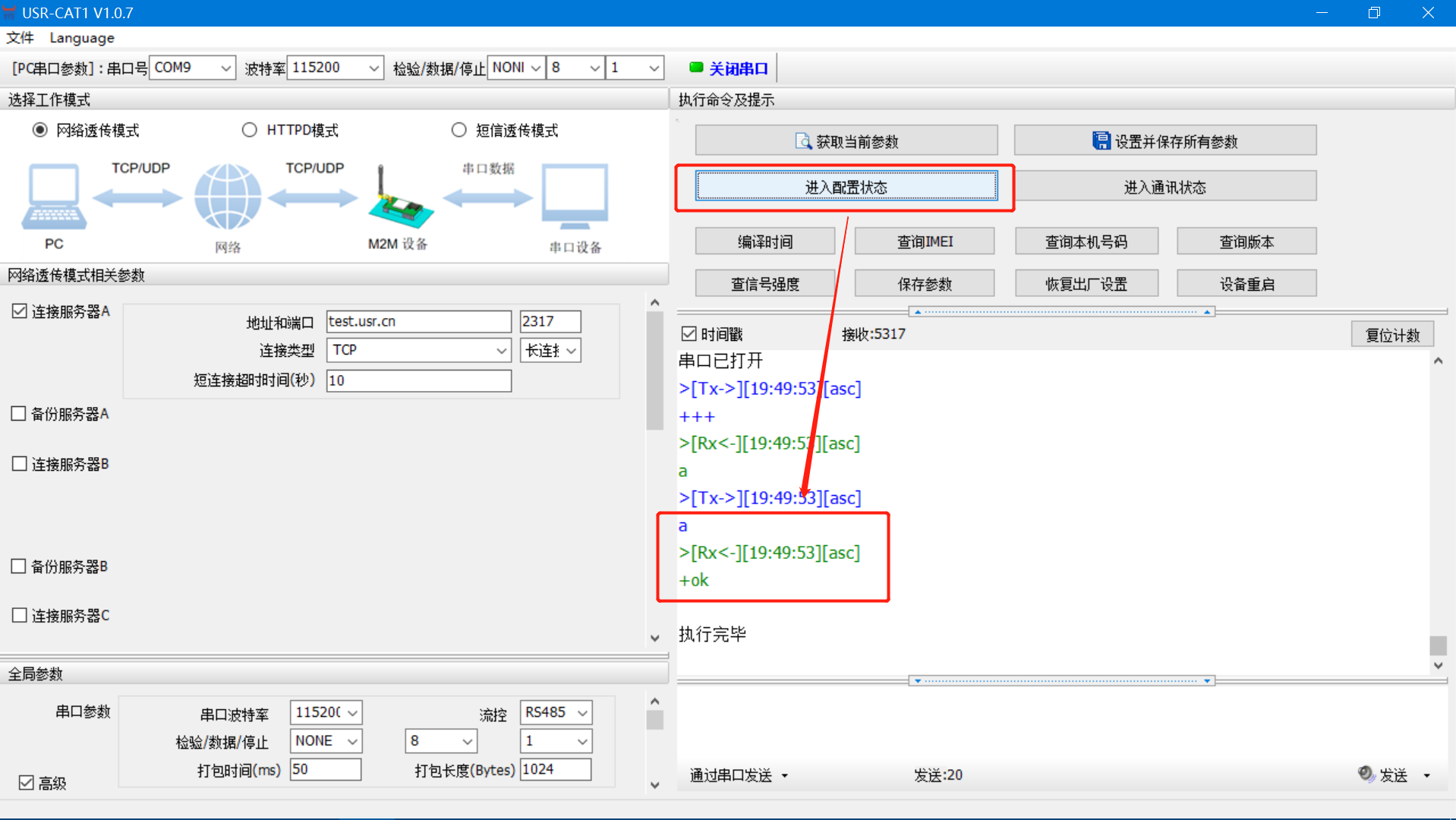The height and width of the screenshot is (820, 1456).
Task: Click 恢复出厂设置 button
Action: coord(1087,284)
